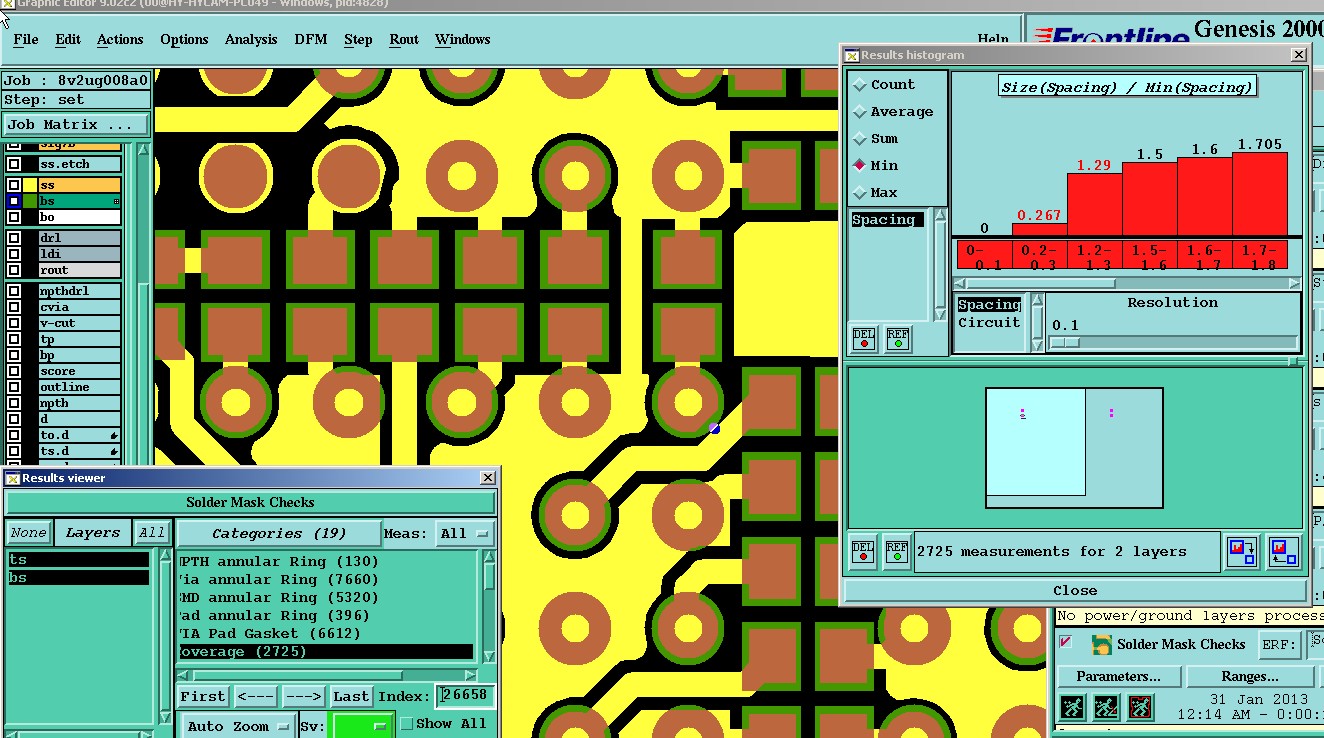
Task: Go to previous result with <--- button
Action: 256,696
